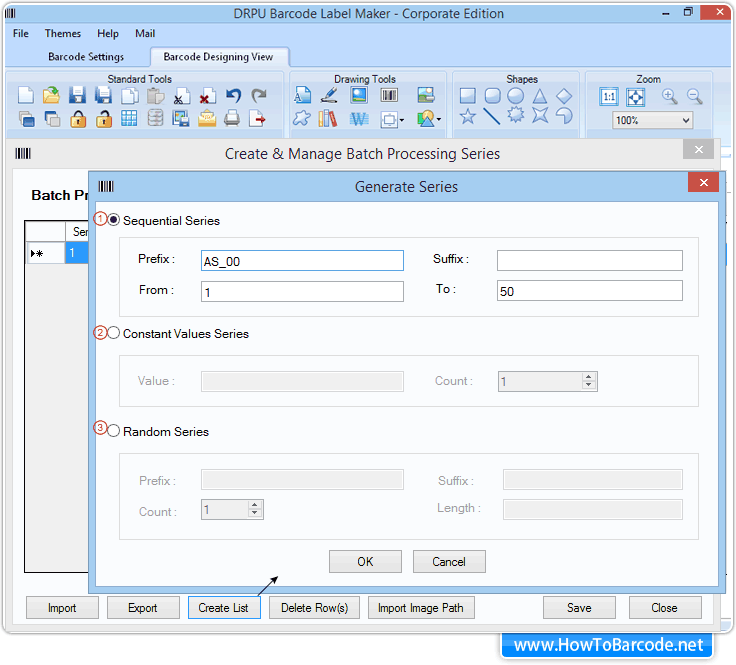736x665 pixels.
Task: Click the Zoom In magnifier icon
Action: [669, 97]
